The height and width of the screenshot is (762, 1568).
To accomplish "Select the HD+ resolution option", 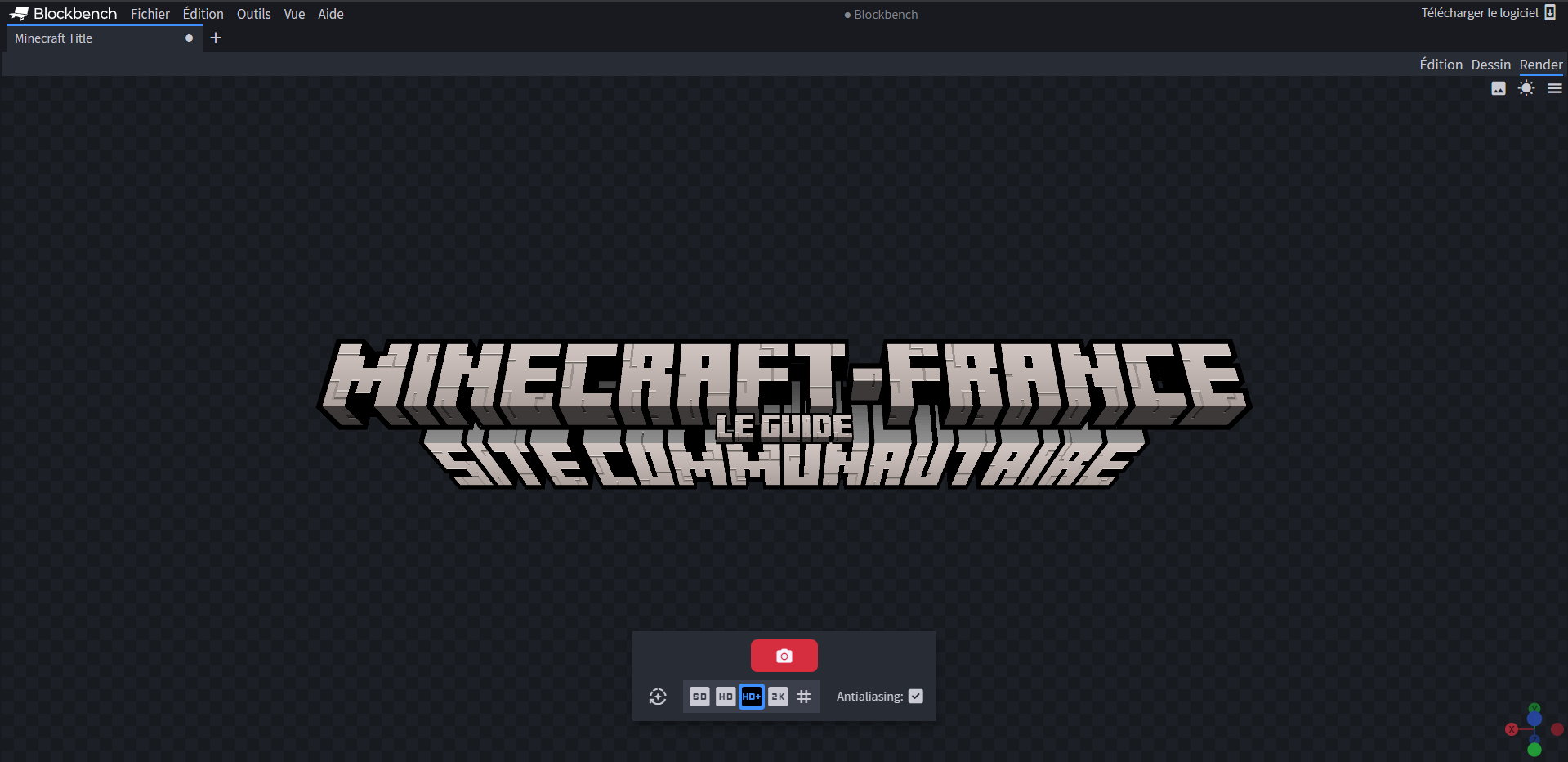I will (x=752, y=697).
